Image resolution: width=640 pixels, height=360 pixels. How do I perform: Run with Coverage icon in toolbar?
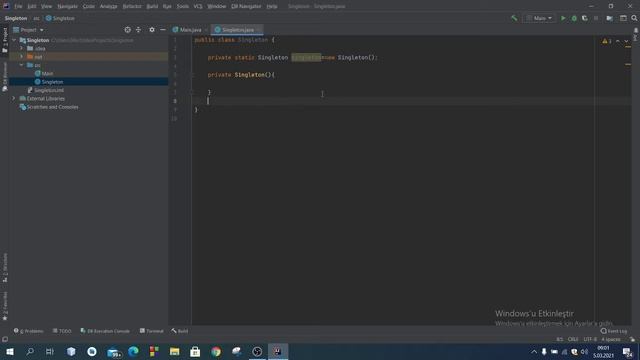coord(584,18)
